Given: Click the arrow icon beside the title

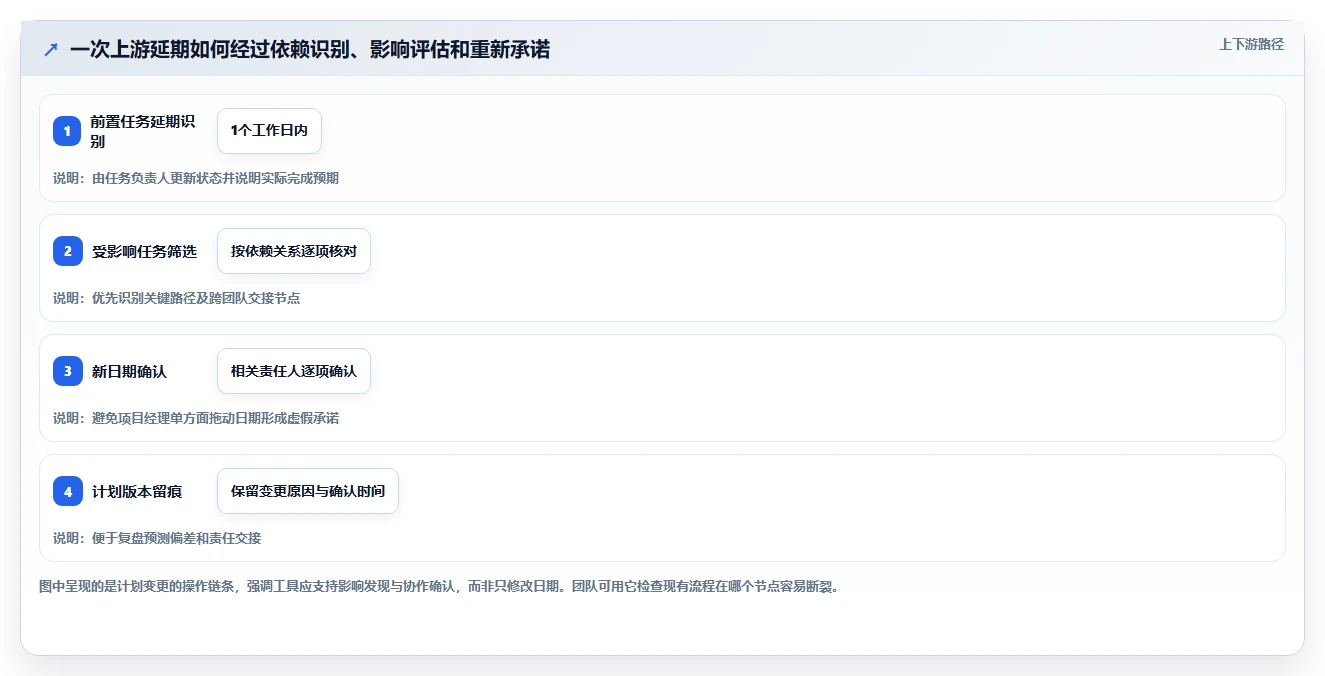Looking at the screenshot, I should (x=51, y=49).
